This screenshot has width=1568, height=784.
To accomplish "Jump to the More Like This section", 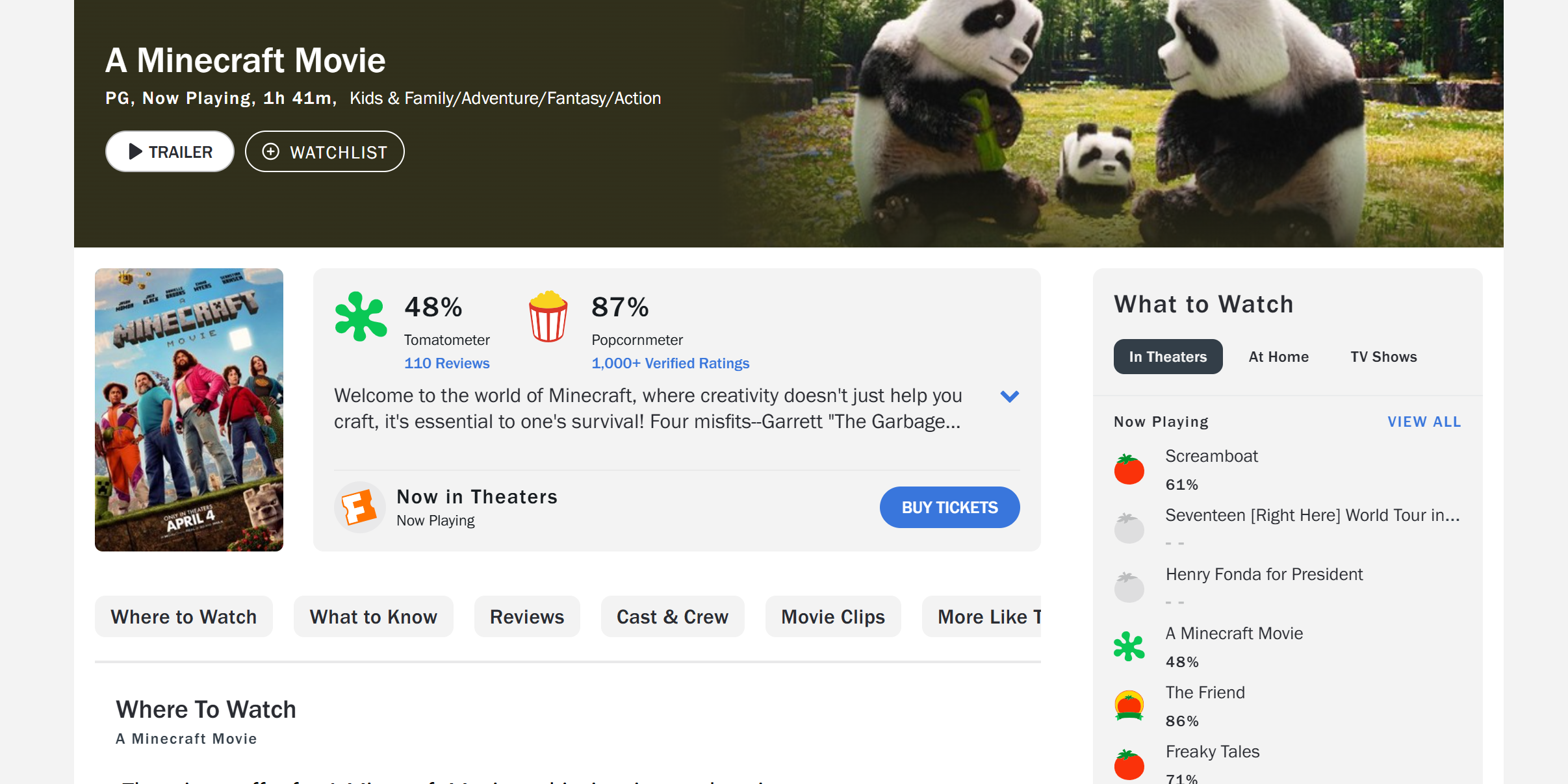I will (982, 616).
